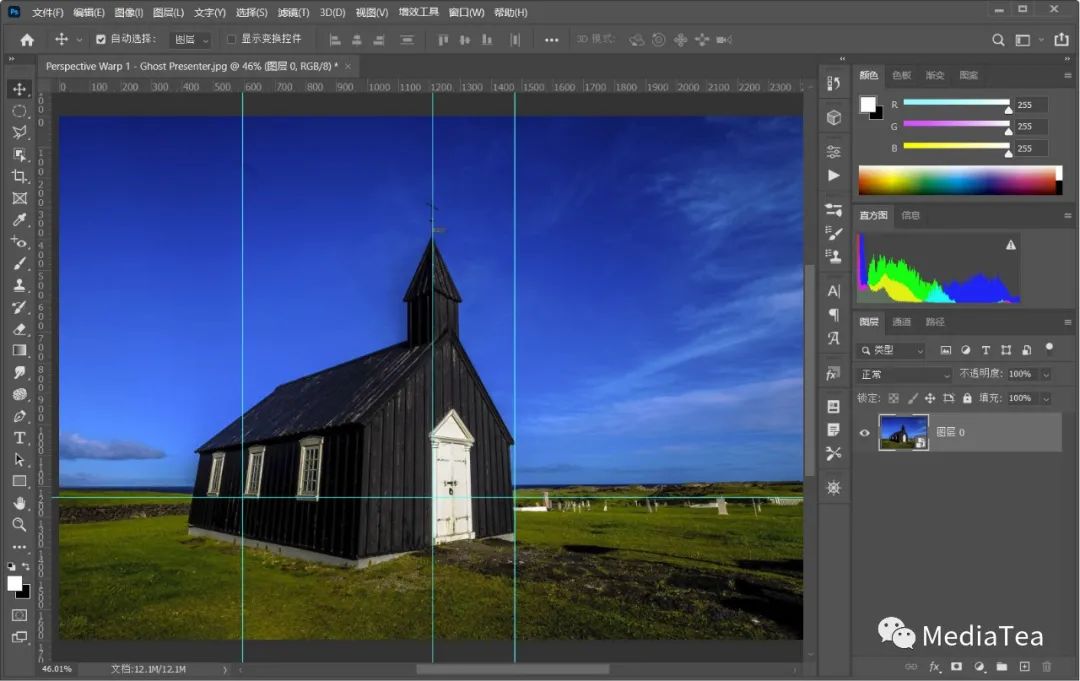
Task: Choose the Zoom tool in toolbar
Action: (x=19, y=525)
